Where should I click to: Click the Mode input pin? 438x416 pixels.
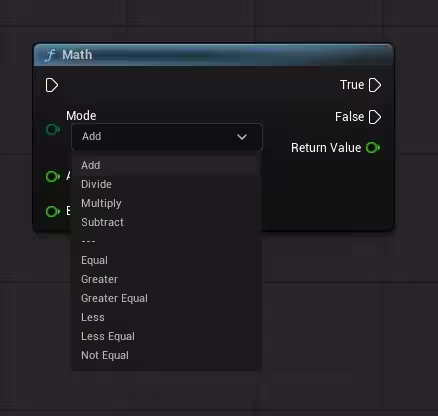coord(53,129)
